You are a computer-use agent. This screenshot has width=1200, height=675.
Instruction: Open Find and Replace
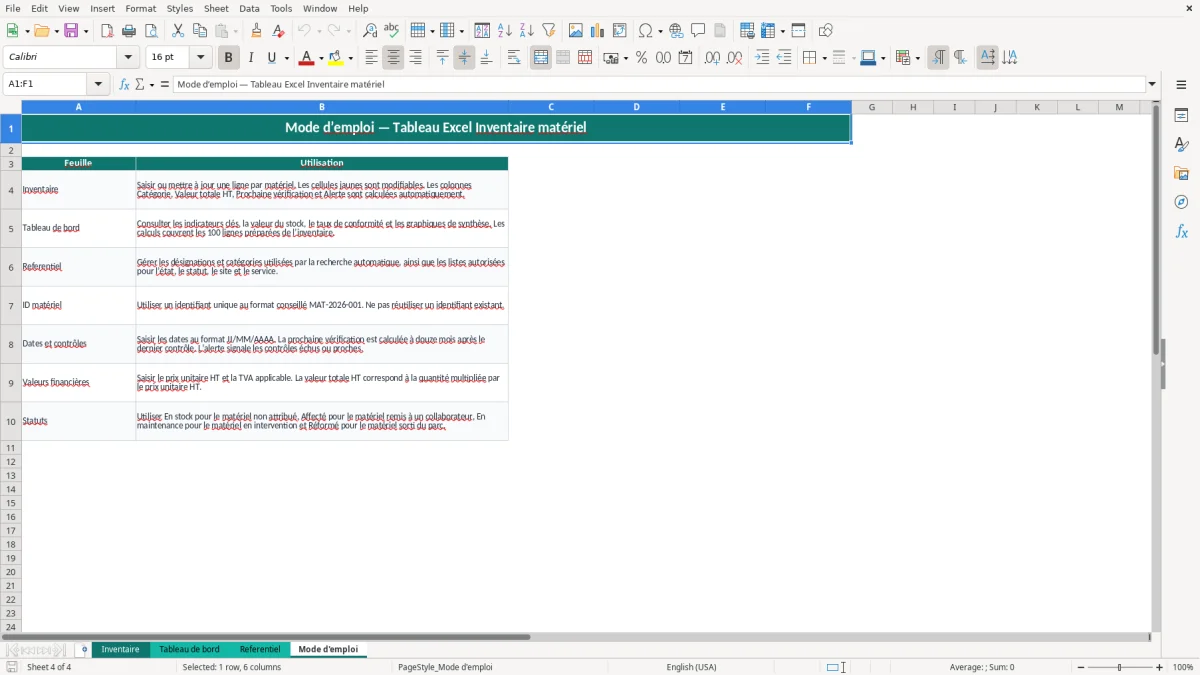[370, 31]
